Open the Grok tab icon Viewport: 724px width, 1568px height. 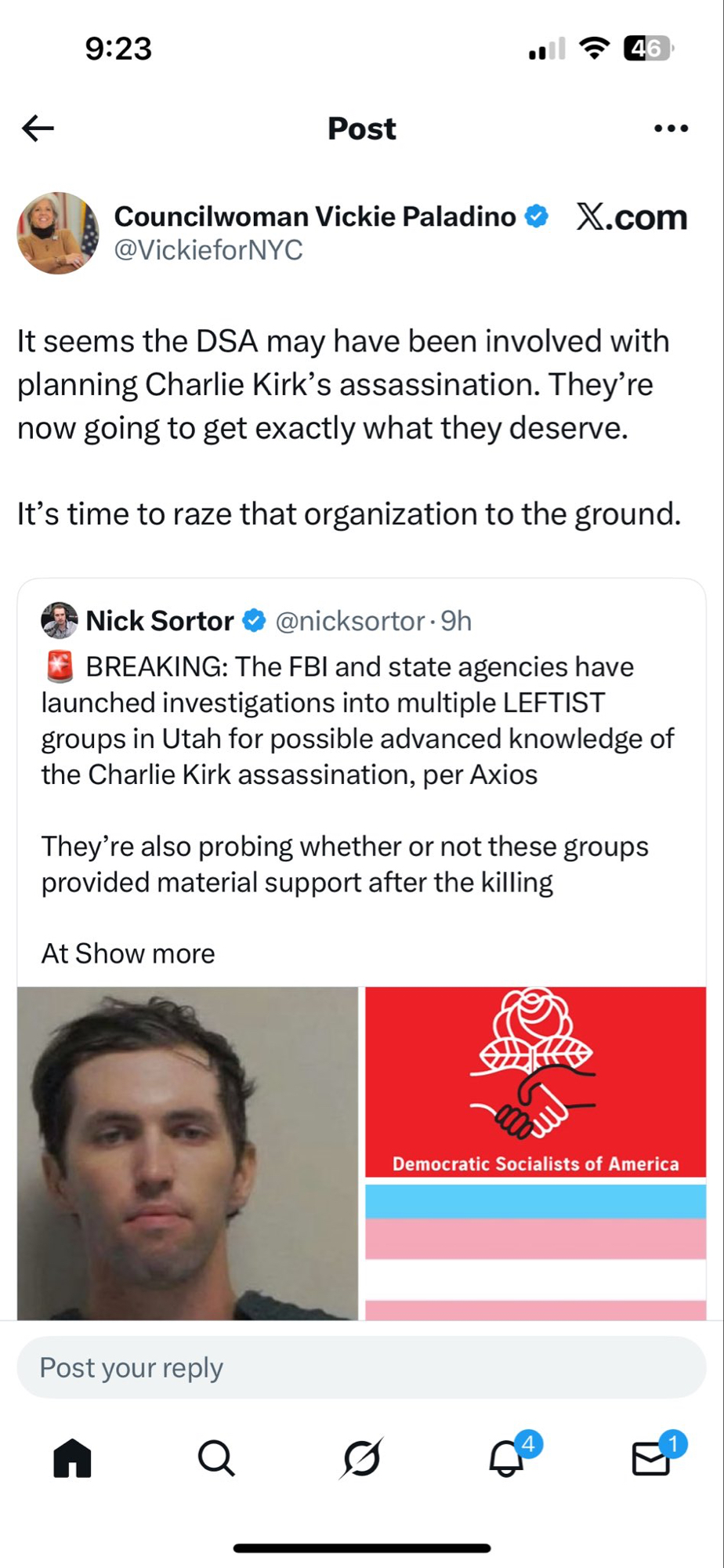coord(362,1458)
